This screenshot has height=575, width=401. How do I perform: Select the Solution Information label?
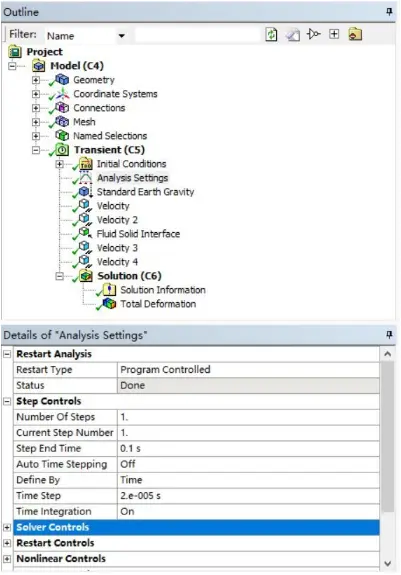click(x=163, y=290)
